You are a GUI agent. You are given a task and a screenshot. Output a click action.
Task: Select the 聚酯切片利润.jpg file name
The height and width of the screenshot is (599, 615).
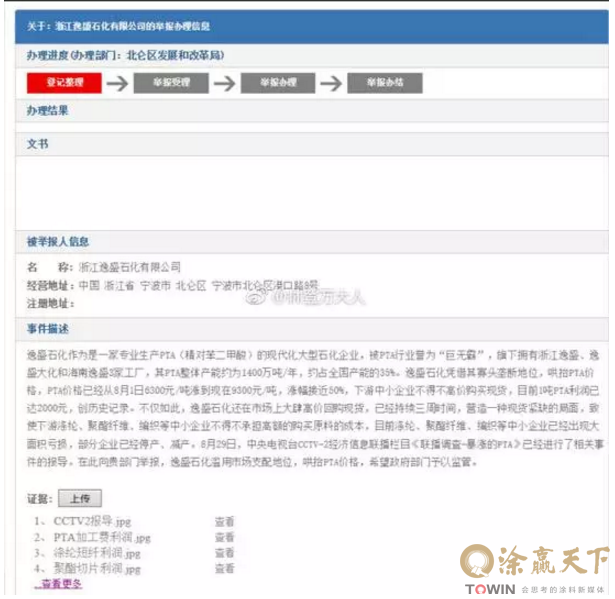click(x=97, y=569)
